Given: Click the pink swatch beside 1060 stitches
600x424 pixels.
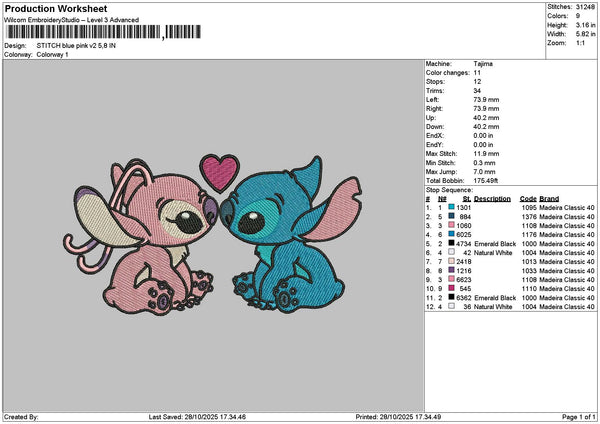Looking at the screenshot, I should pyautogui.click(x=452, y=225).
